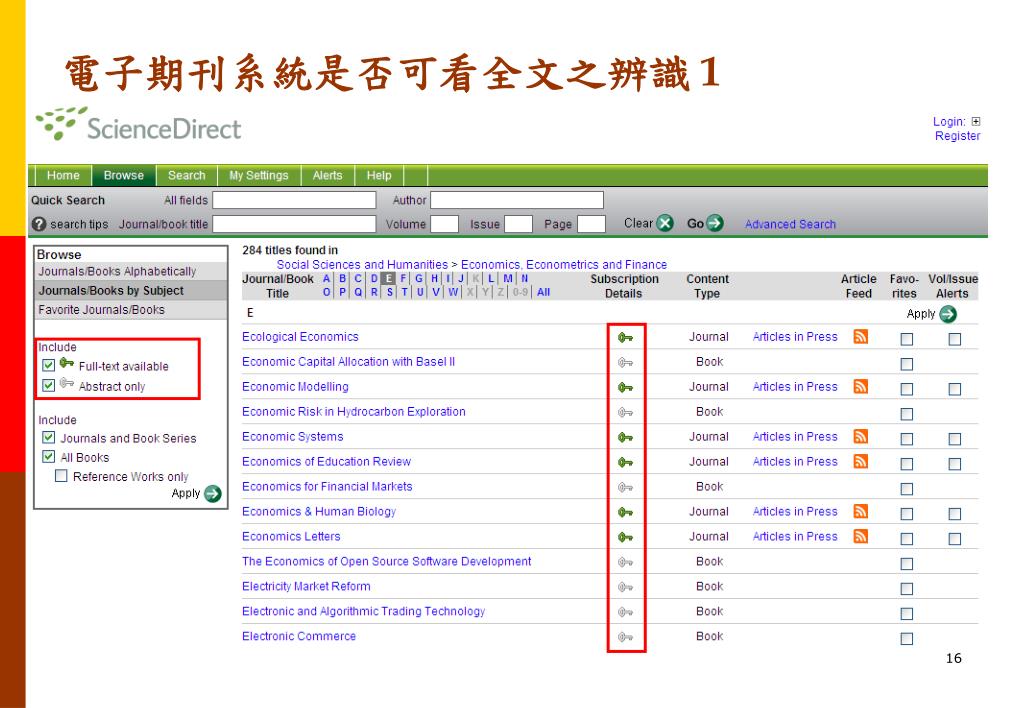Click the Journal/book title input
This screenshot has width=1023, height=708.
[x=294, y=224]
